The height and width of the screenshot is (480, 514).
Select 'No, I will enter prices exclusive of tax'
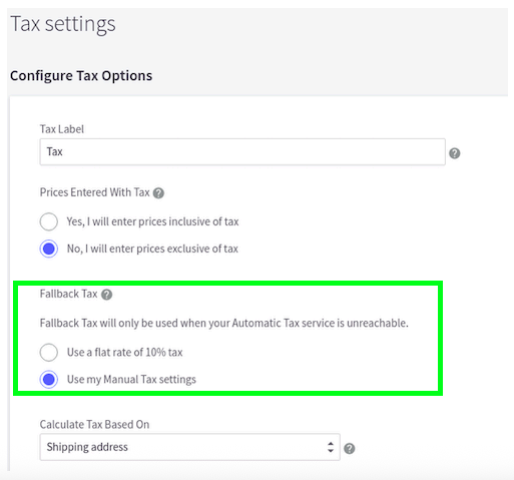tap(49, 249)
